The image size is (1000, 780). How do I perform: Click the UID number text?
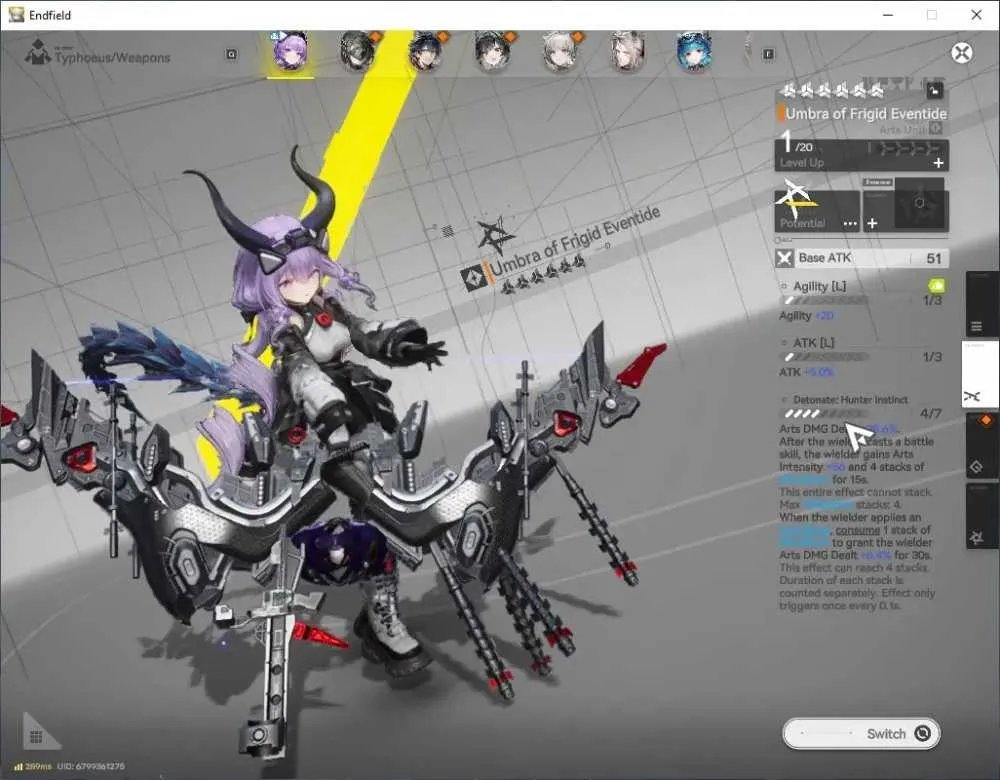point(91,766)
